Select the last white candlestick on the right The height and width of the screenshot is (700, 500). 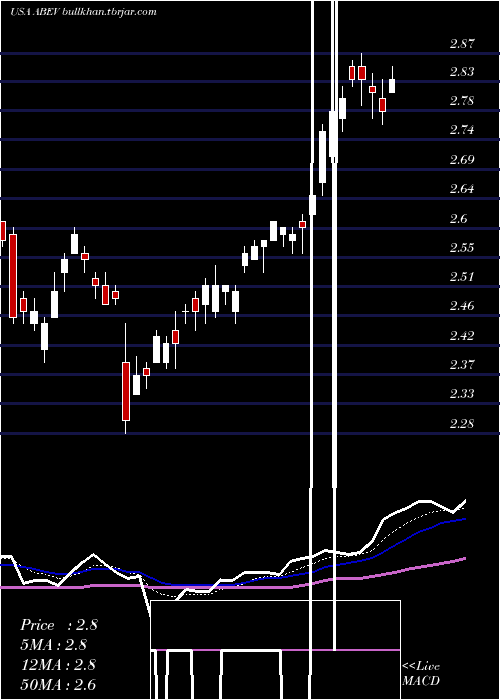pyautogui.click(x=392, y=86)
